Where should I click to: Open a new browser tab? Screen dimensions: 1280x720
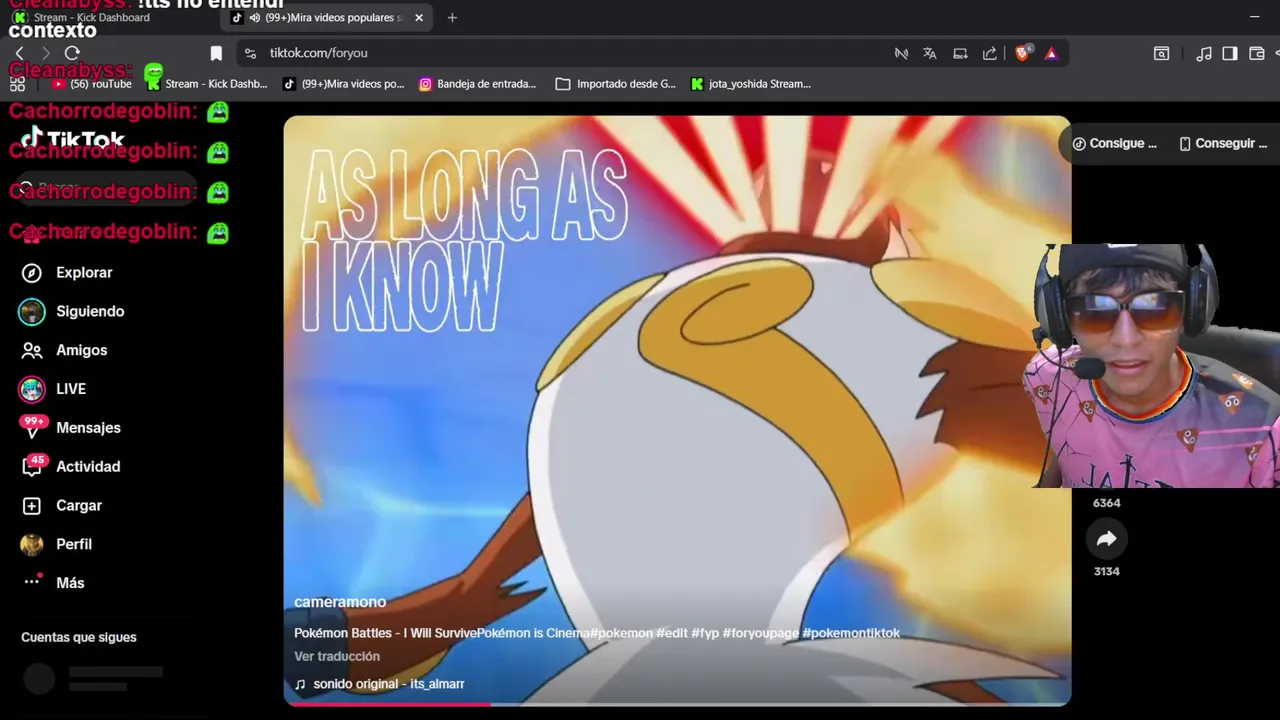(x=452, y=17)
